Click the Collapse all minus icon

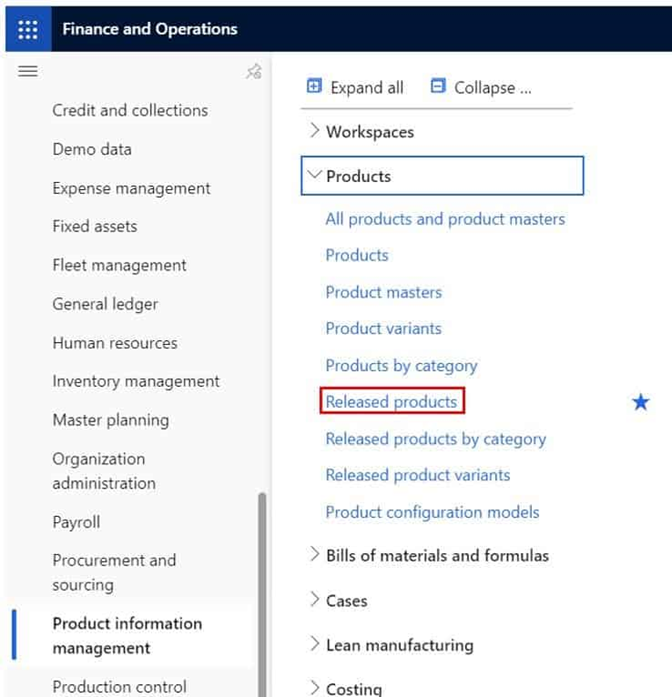[438, 85]
